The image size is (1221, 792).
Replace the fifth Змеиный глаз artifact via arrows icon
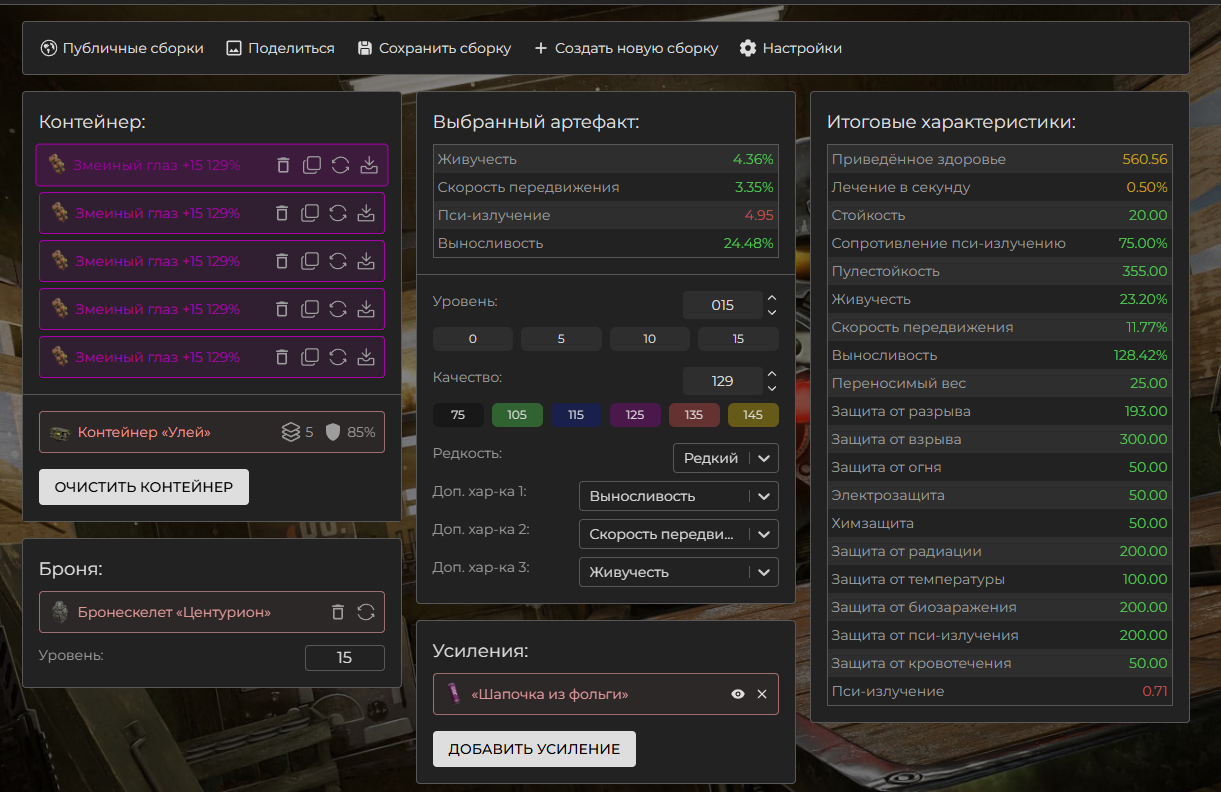(338, 357)
